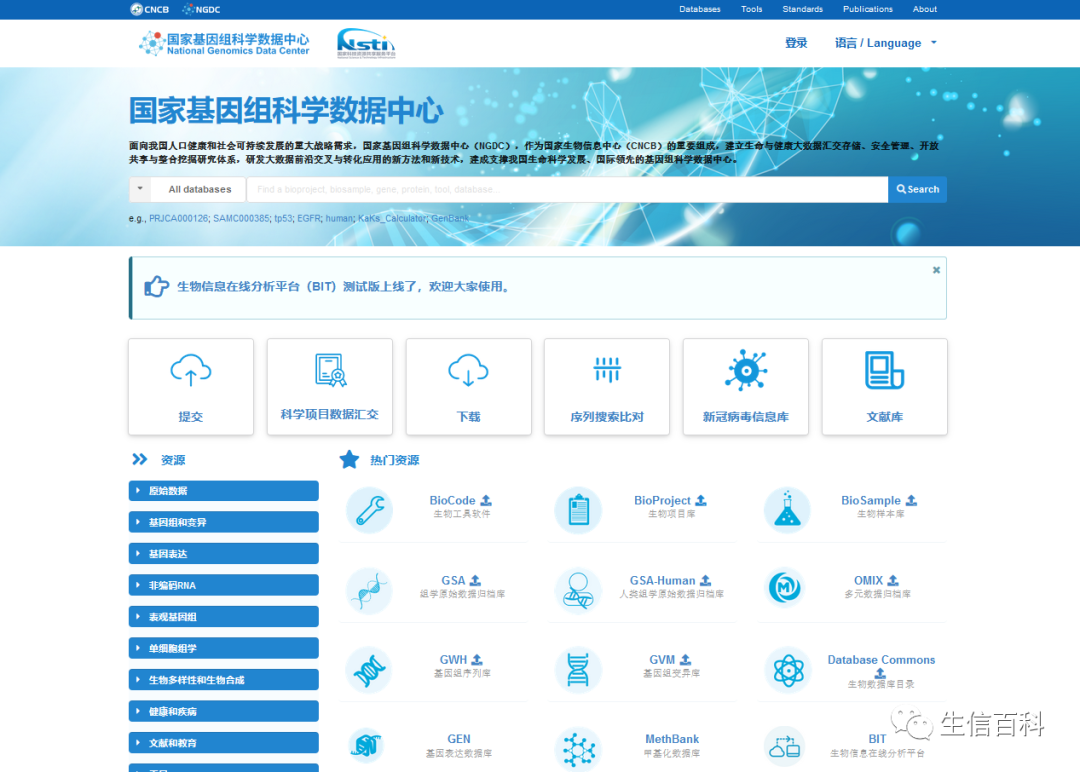Open the GEN title link
1080x772 pixels.
tap(459, 739)
